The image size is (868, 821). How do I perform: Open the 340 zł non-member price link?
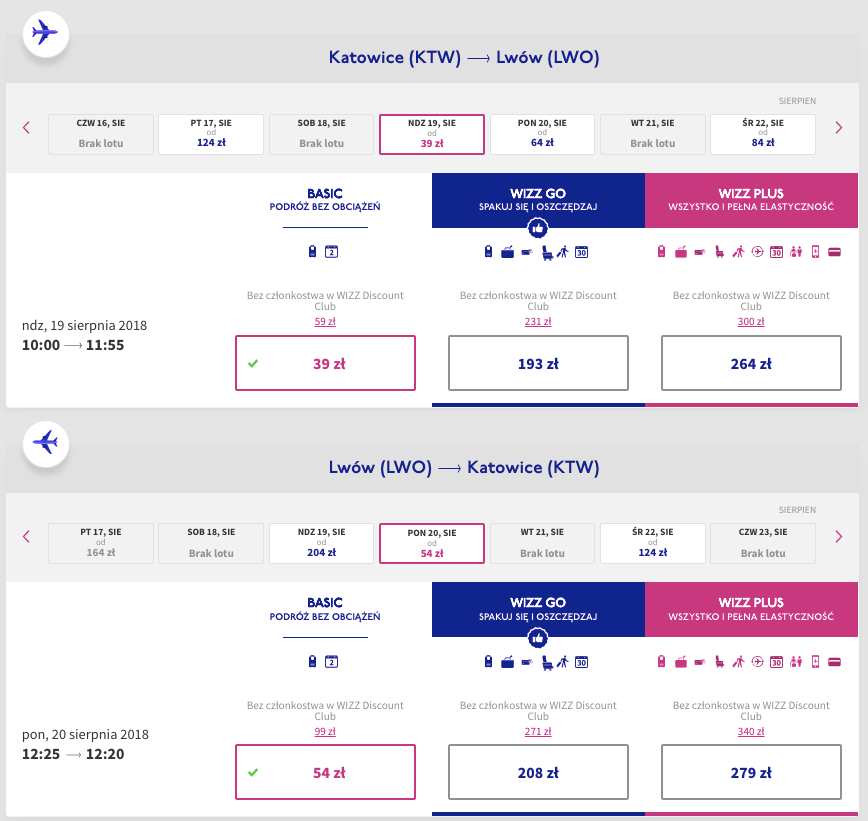pos(751,731)
